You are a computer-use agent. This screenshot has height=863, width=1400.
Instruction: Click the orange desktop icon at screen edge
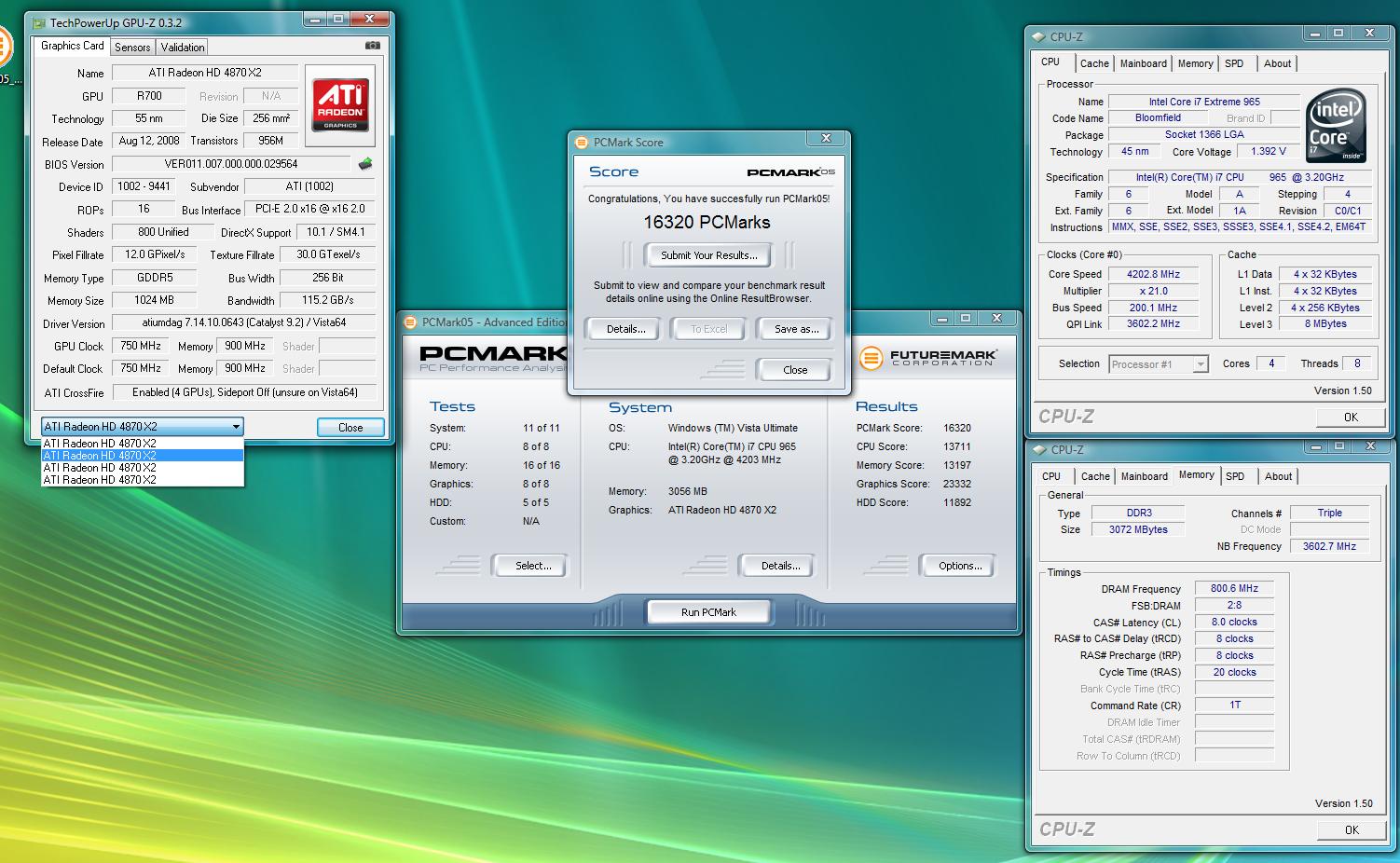tap(4, 48)
